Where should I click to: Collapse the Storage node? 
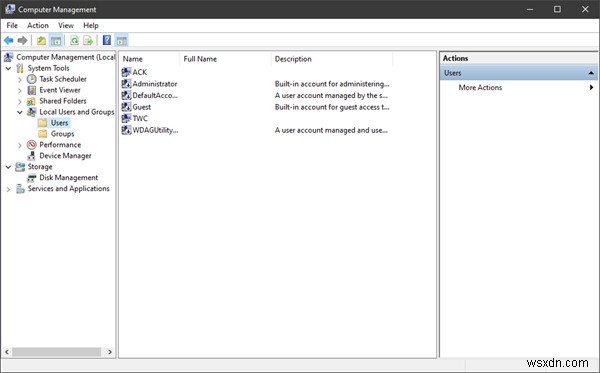click(x=8, y=167)
